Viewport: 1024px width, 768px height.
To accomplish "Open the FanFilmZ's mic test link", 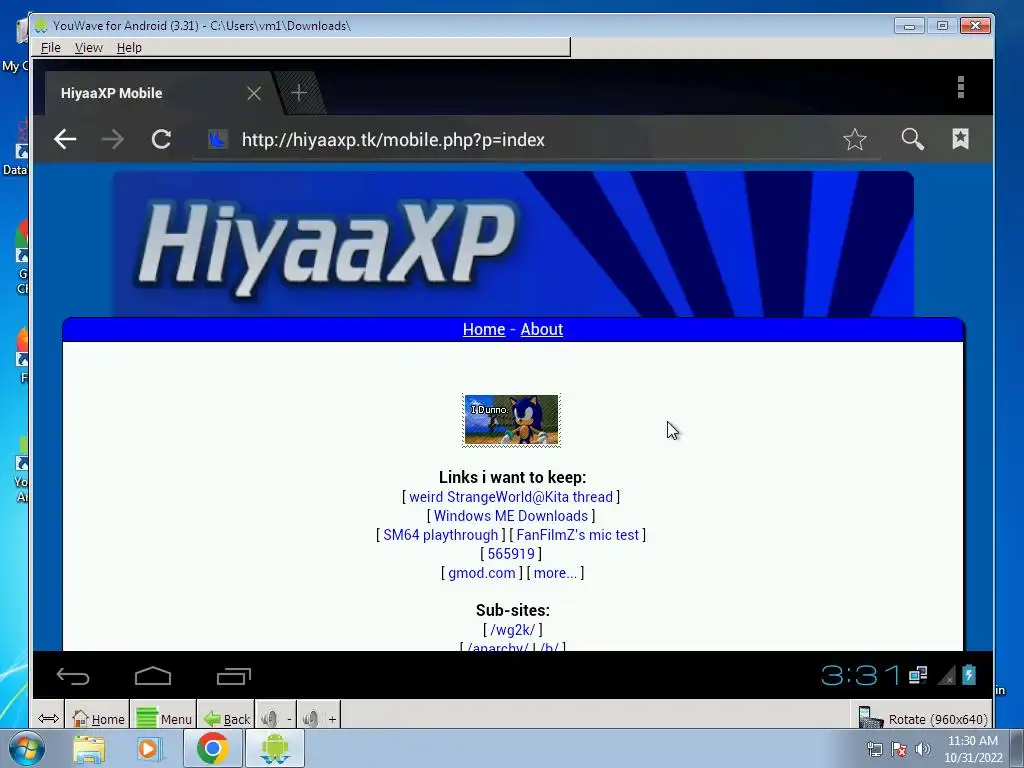I will pyautogui.click(x=577, y=535).
